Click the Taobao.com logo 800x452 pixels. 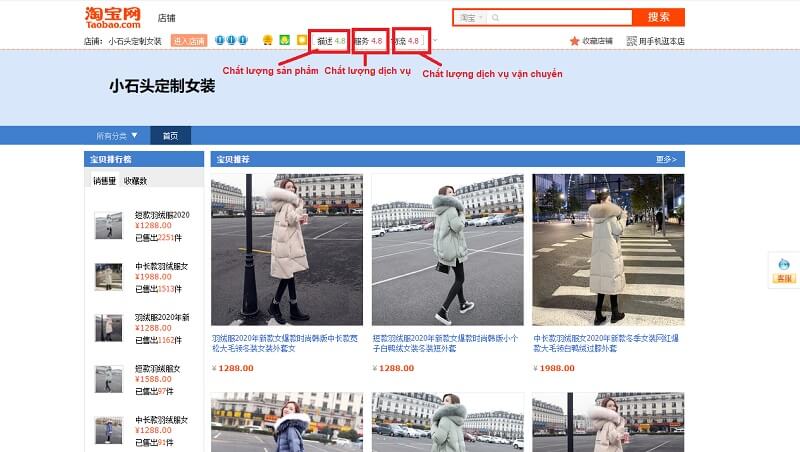coord(113,18)
